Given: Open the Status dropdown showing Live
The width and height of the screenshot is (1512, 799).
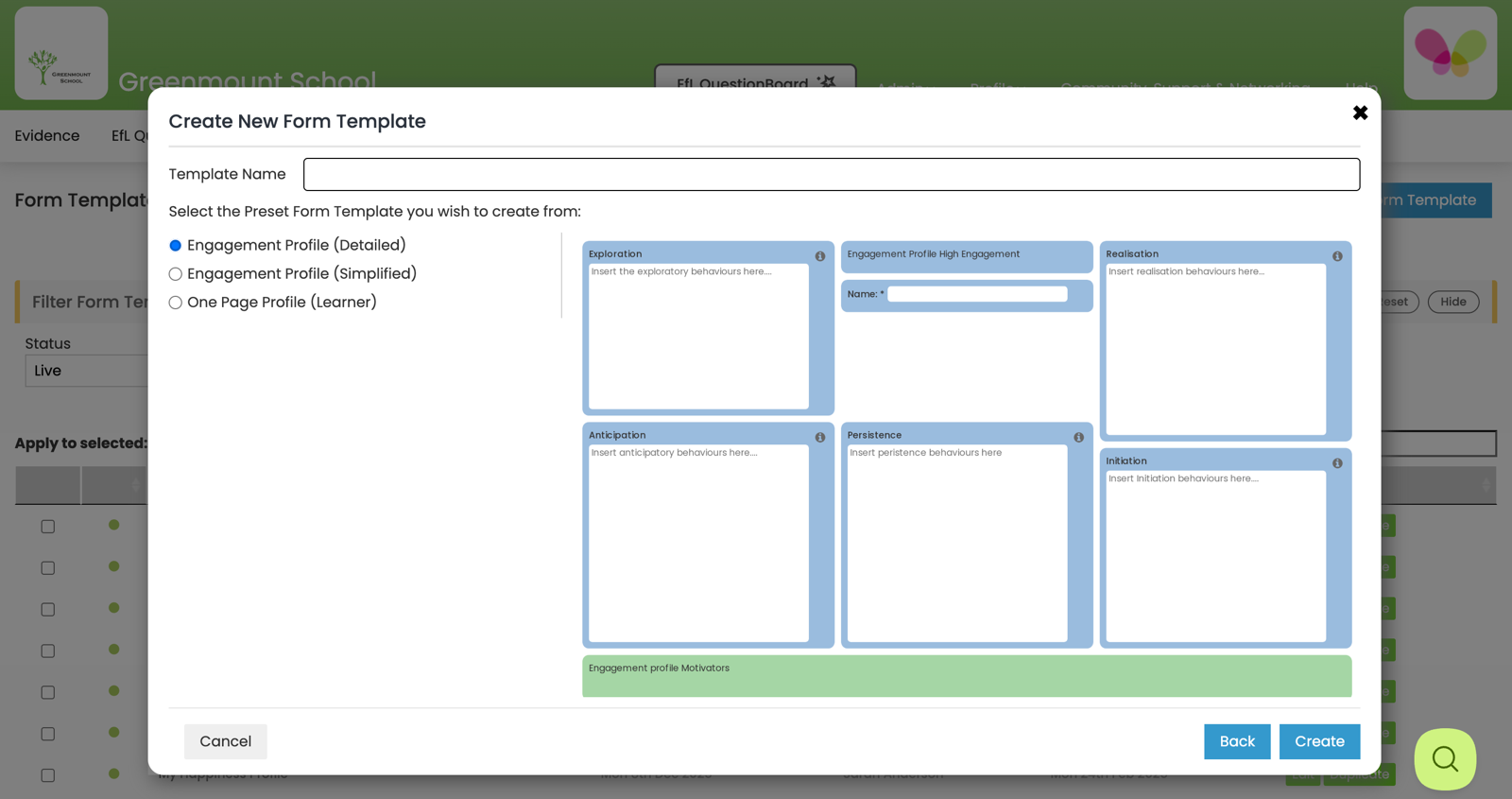Looking at the screenshot, I should (x=87, y=371).
